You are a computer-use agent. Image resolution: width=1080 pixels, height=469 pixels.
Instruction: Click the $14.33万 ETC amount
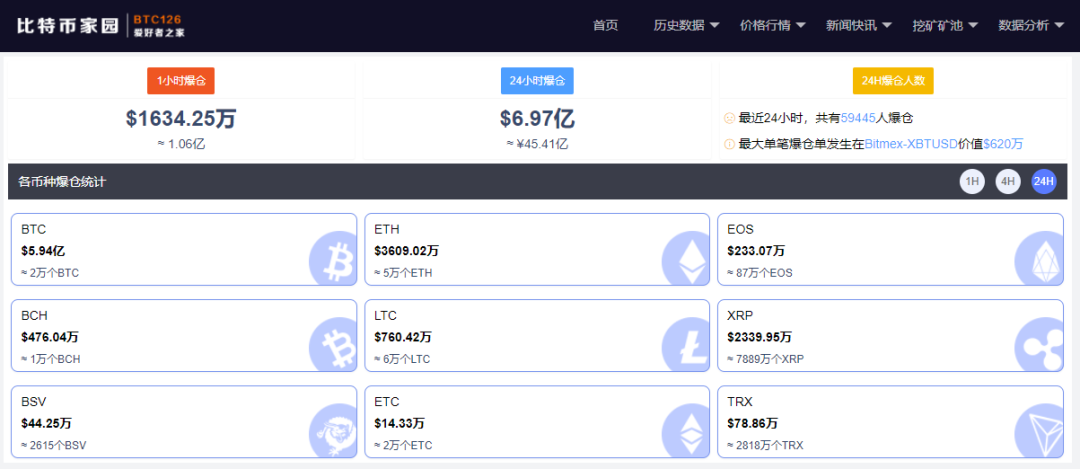click(399, 423)
